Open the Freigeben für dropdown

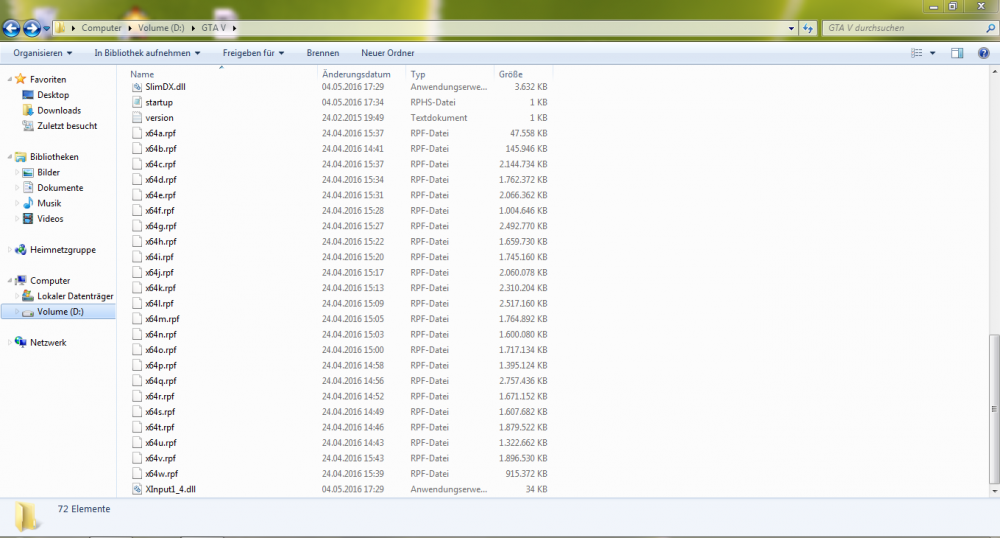click(253, 53)
